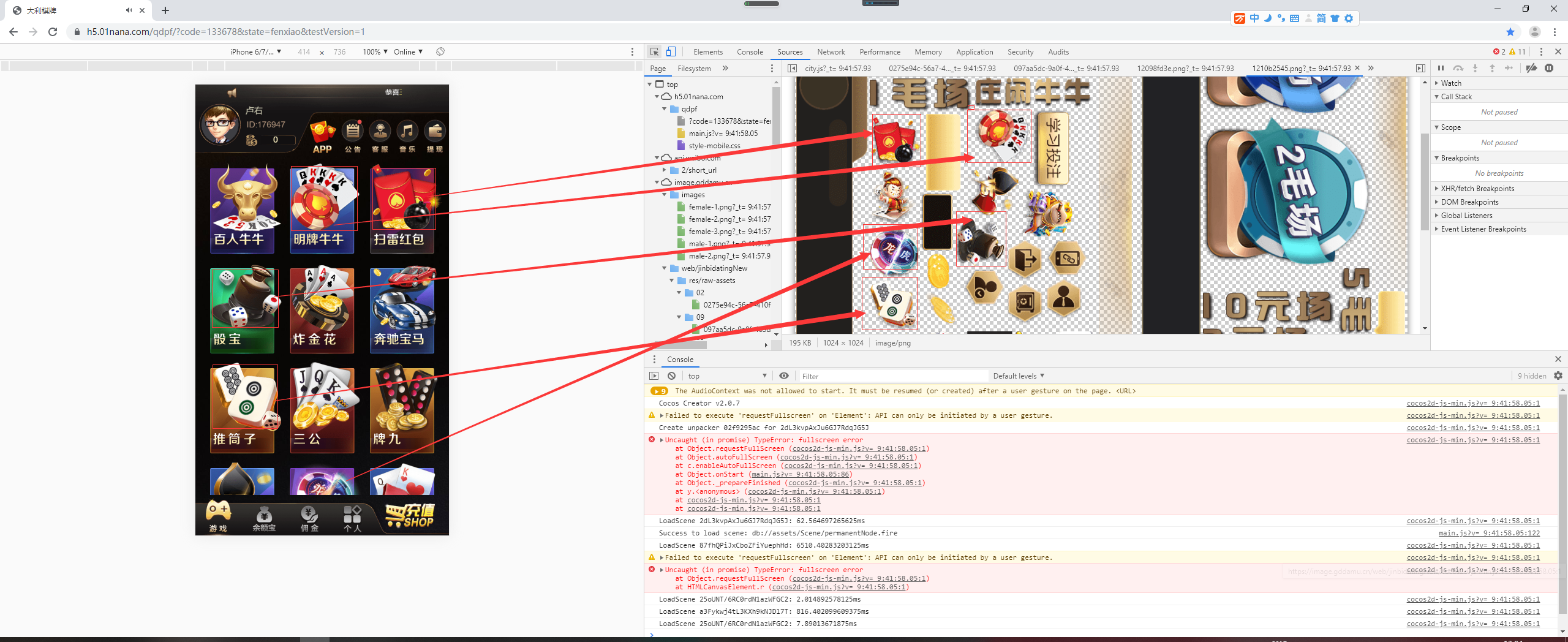Viewport: 1568px width, 642px height.
Task: Open console settings gear
Action: tap(1558, 376)
